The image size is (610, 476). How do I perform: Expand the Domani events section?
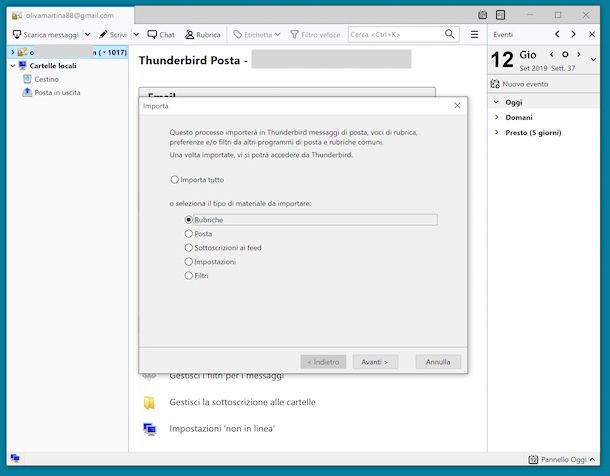pyautogui.click(x=496, y=117)
